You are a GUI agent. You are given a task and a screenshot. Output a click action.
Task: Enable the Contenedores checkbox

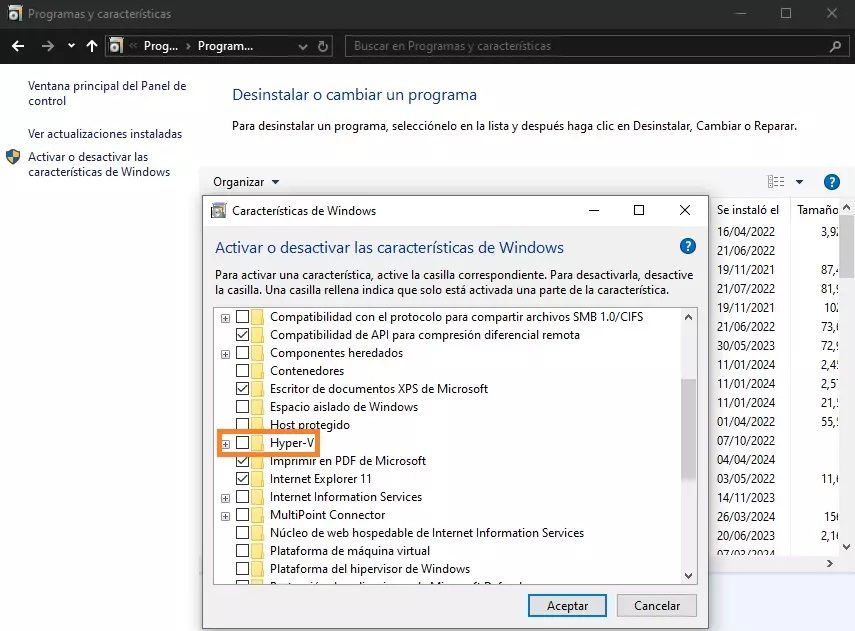(243, 370)
